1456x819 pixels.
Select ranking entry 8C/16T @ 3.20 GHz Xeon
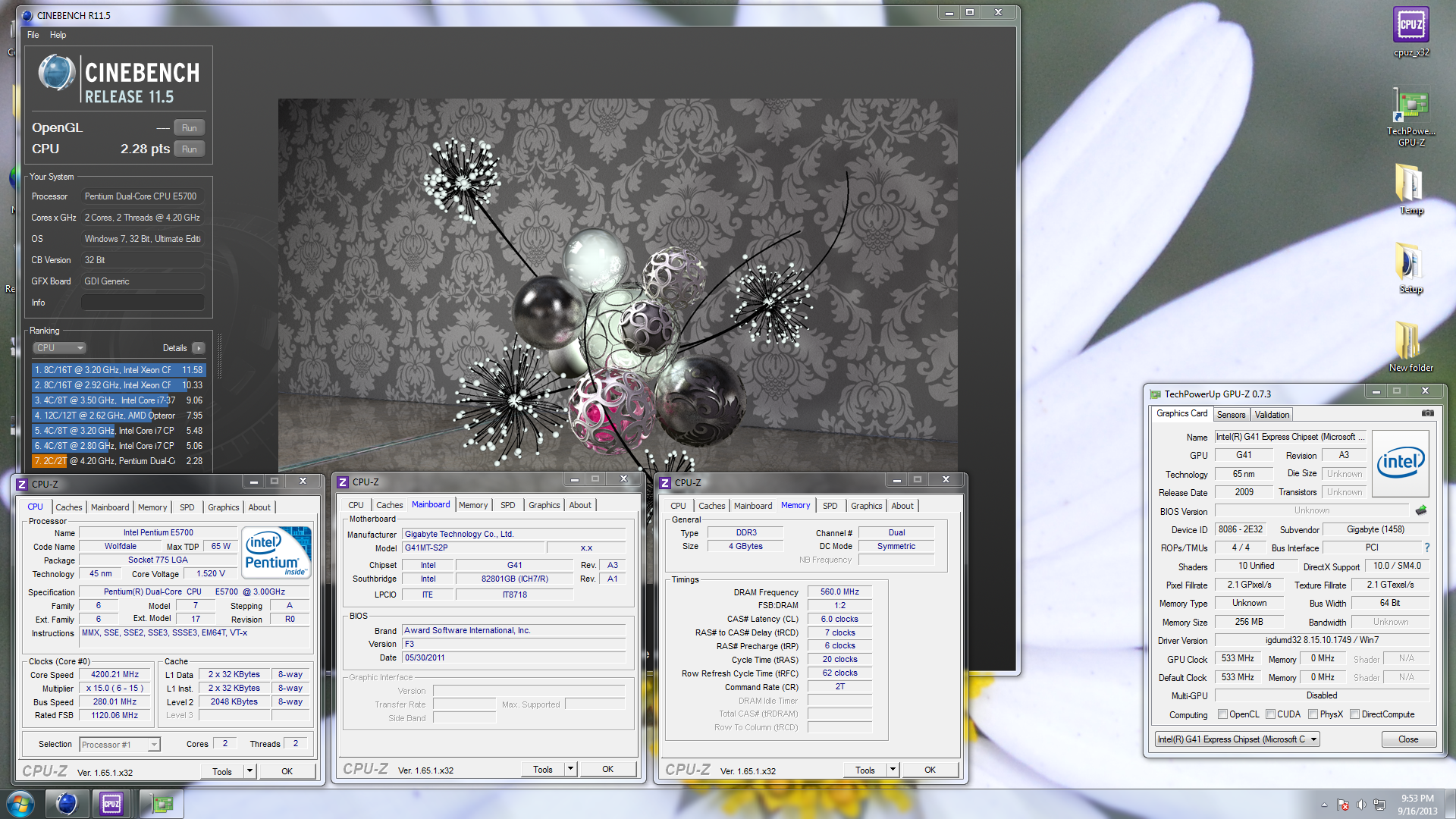click(x=118, y=370)
